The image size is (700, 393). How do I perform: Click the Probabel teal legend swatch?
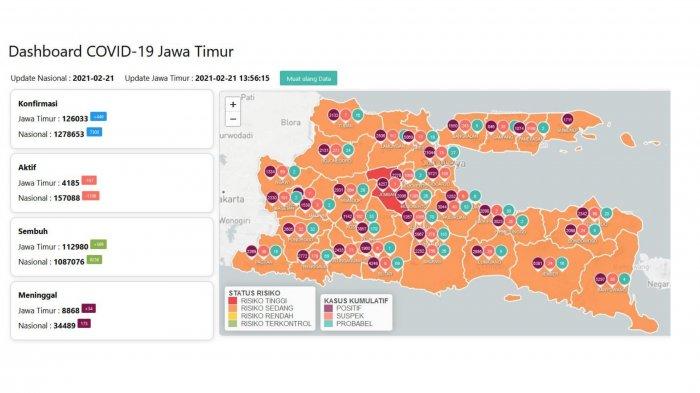329,323
